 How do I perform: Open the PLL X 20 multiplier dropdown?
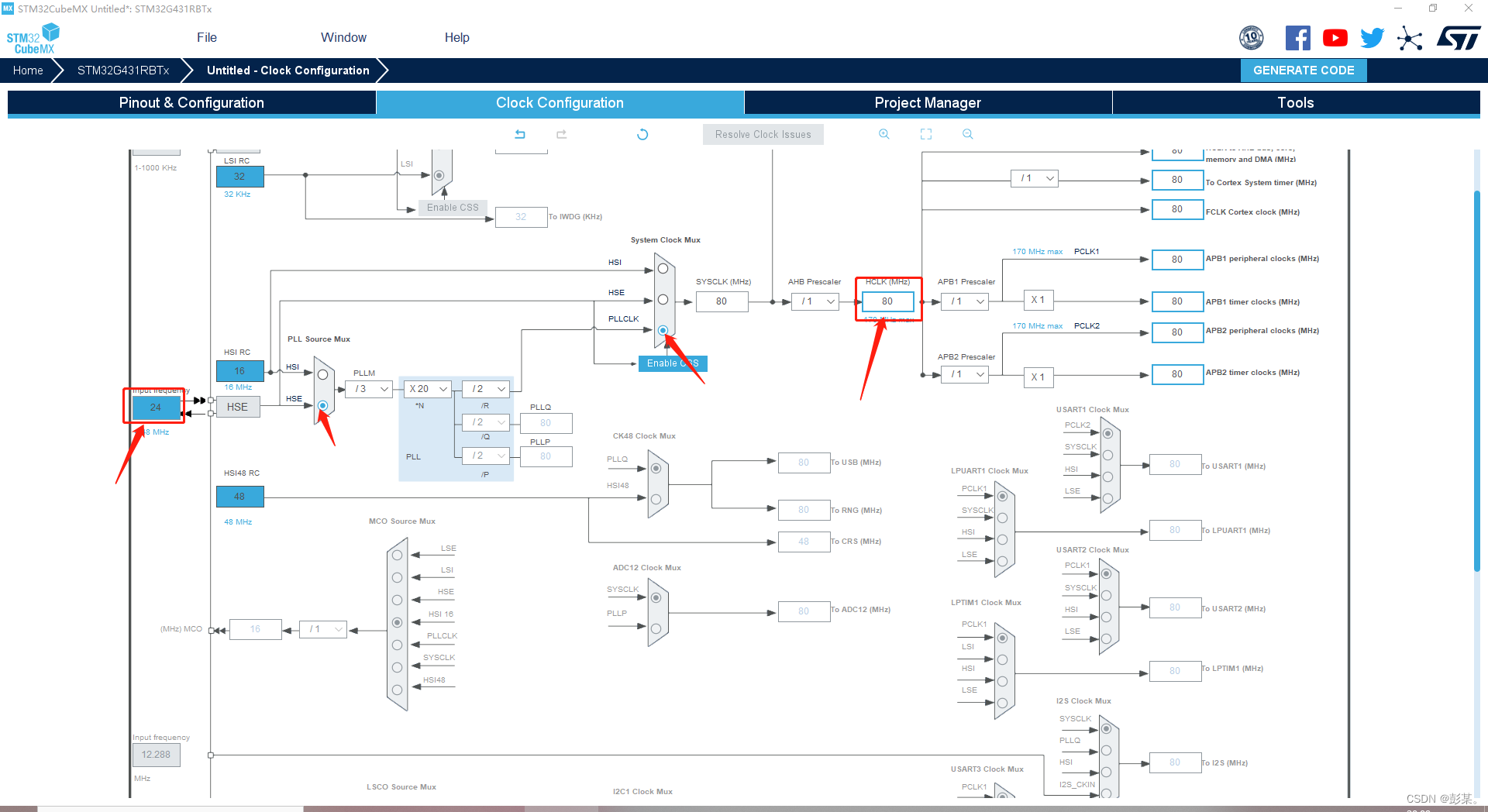[x=429, y=389]
